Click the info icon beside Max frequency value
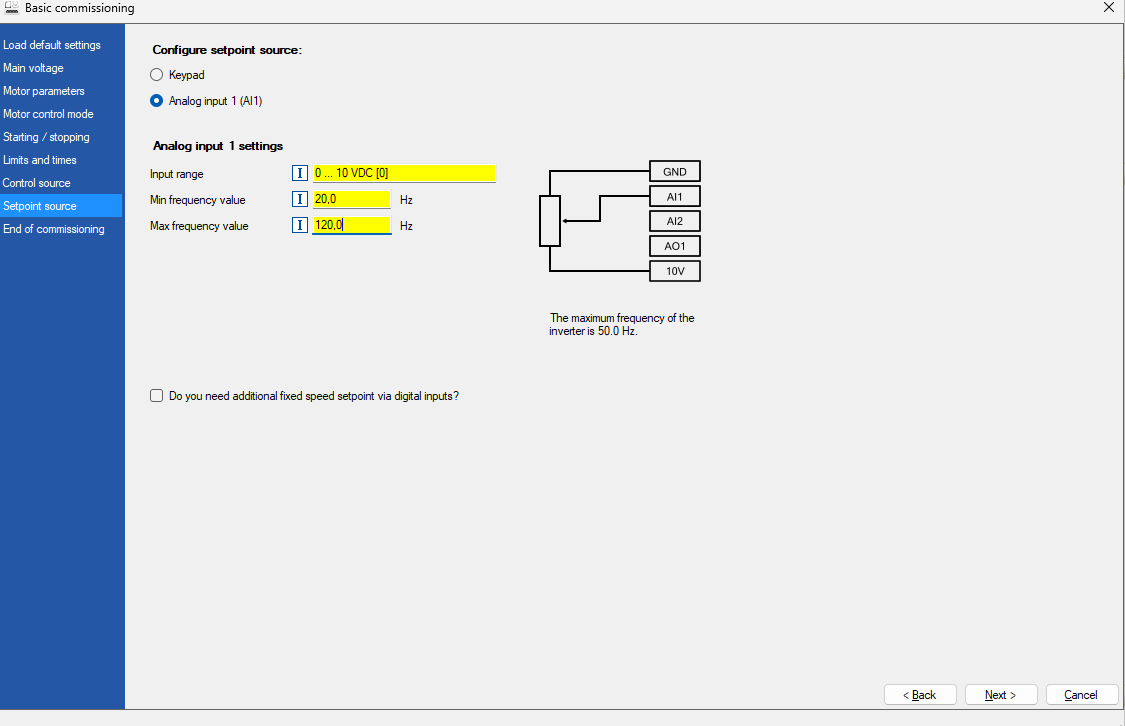Image resolution: width=1125 pixels, height=726 pixels. pyautogui.click(x=300, y=225)
